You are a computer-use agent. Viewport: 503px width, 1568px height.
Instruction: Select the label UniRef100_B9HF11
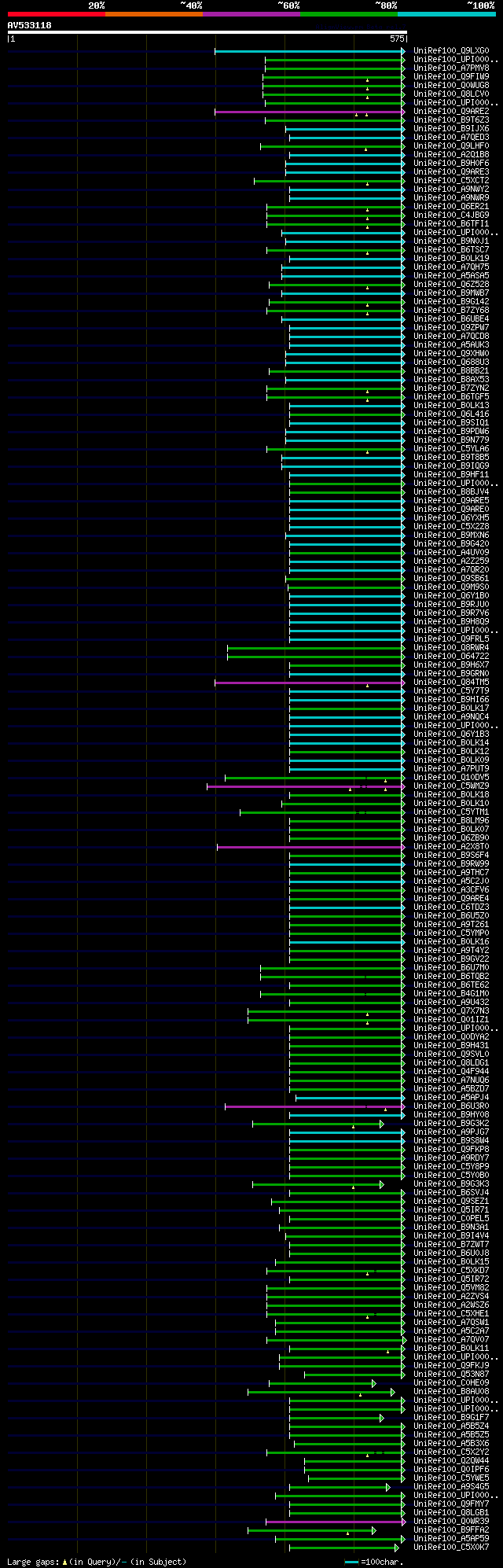[451, 475]
